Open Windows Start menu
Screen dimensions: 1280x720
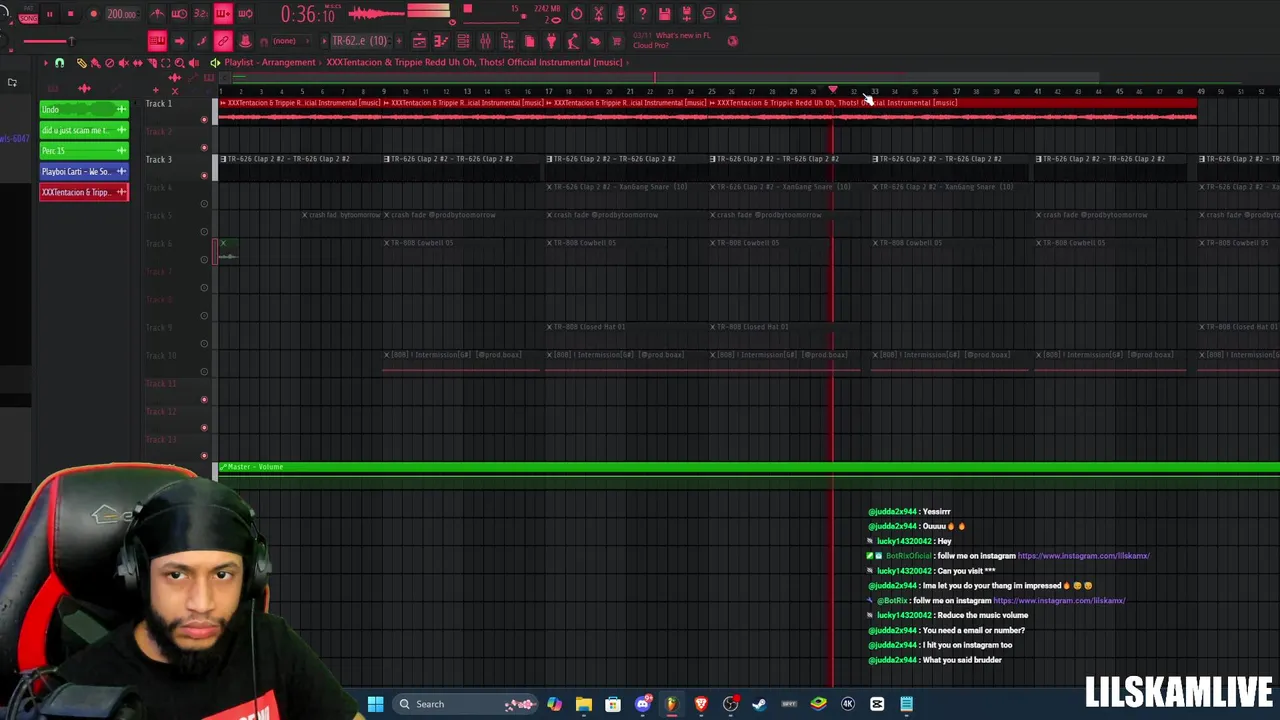376,704
